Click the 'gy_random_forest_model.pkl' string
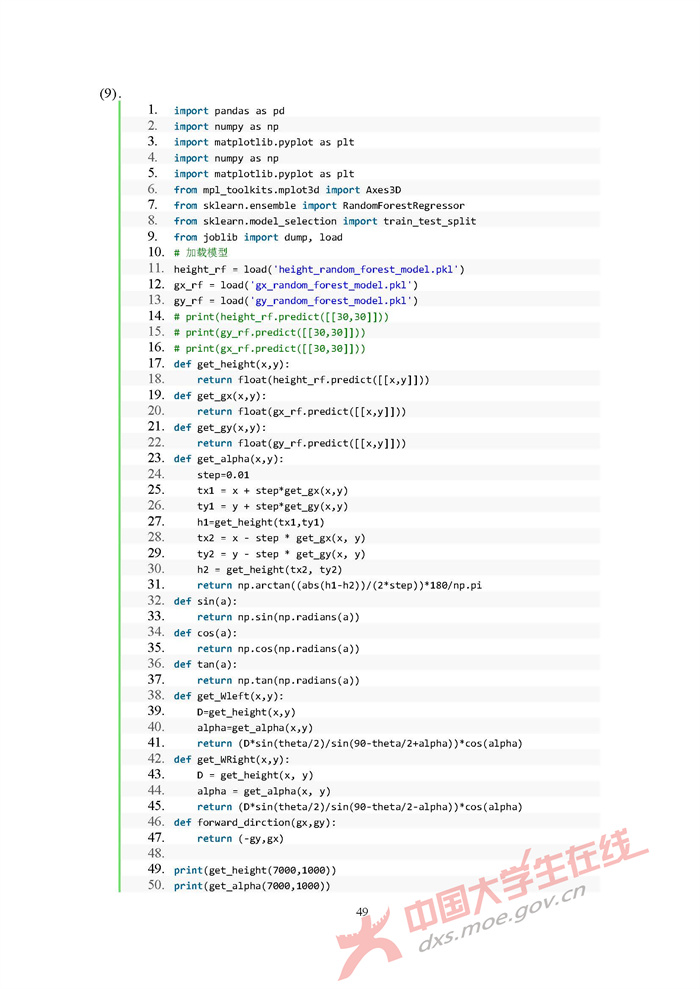Image resolution: width=700 pixels, height=989 pixels. (x=331, y=301)
